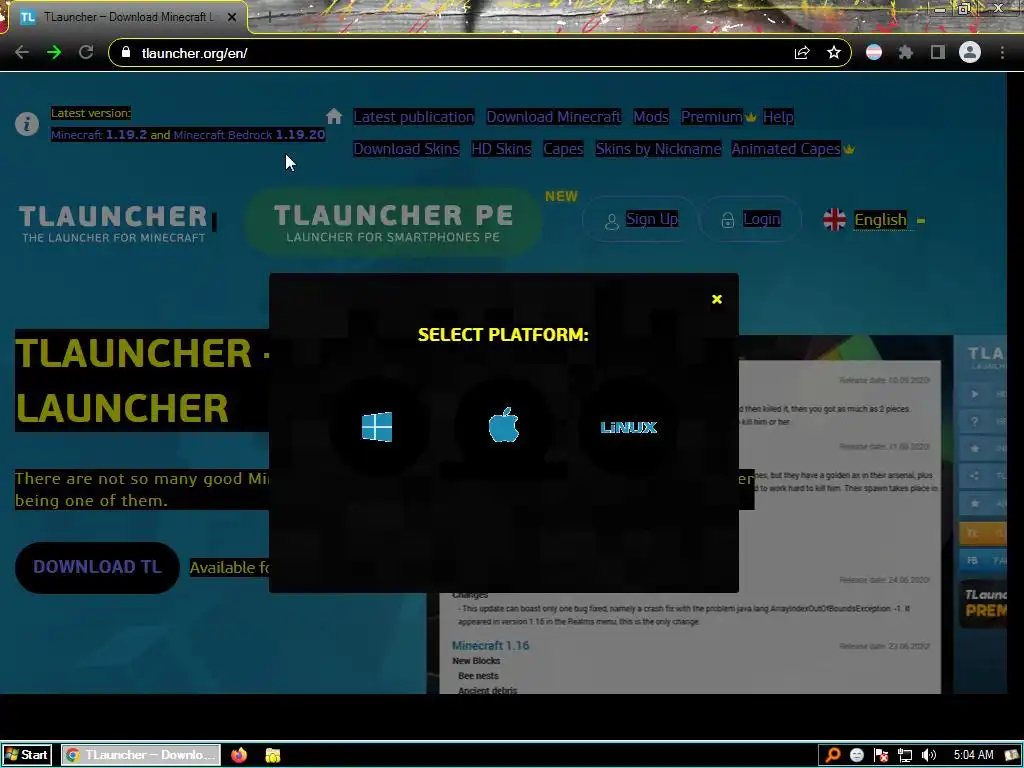Click the DOWNLOAD TL button
Viewport: 1024px width, 768px height.
coord(97,567)
